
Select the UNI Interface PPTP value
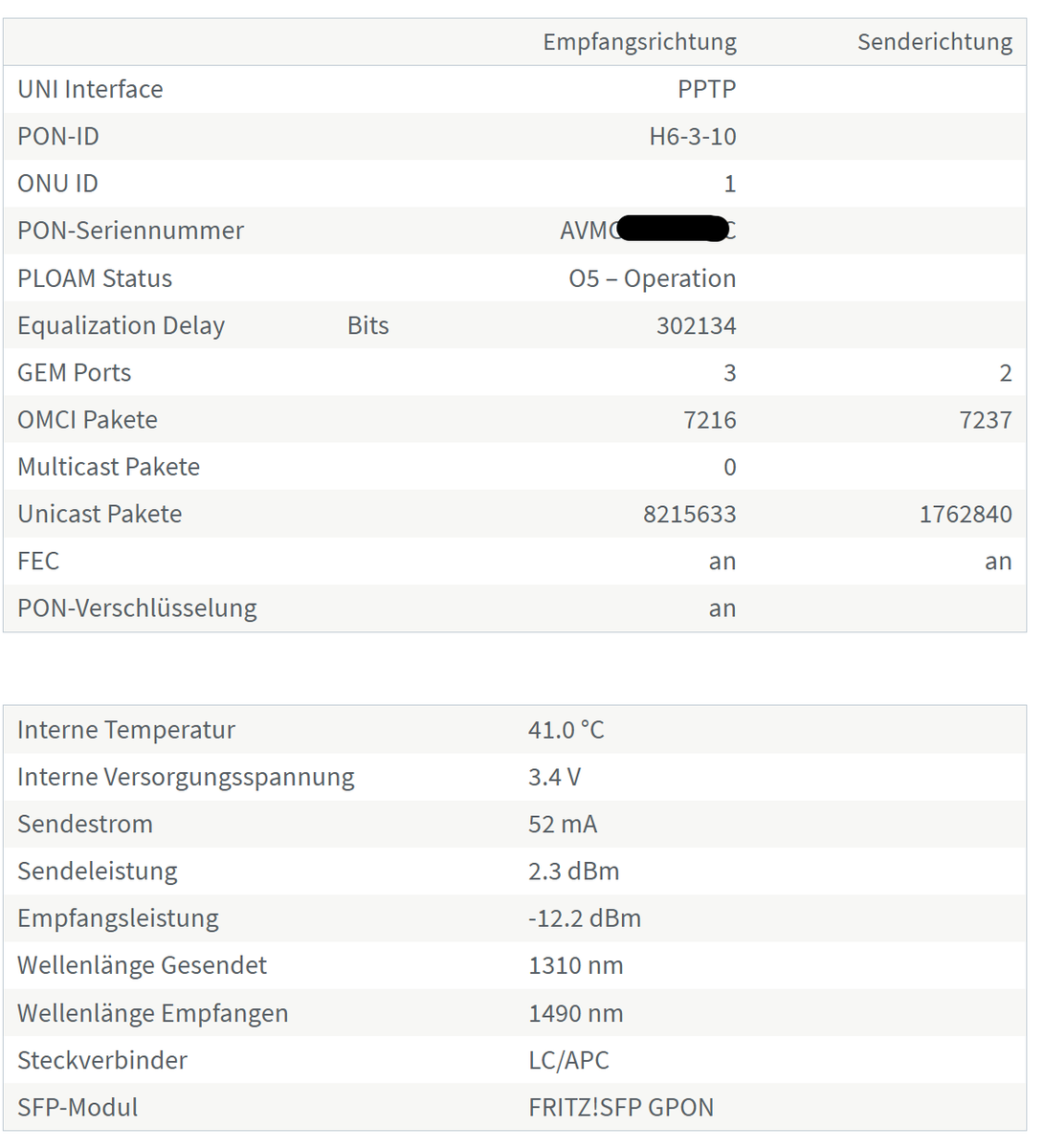[x=707, y=89]
